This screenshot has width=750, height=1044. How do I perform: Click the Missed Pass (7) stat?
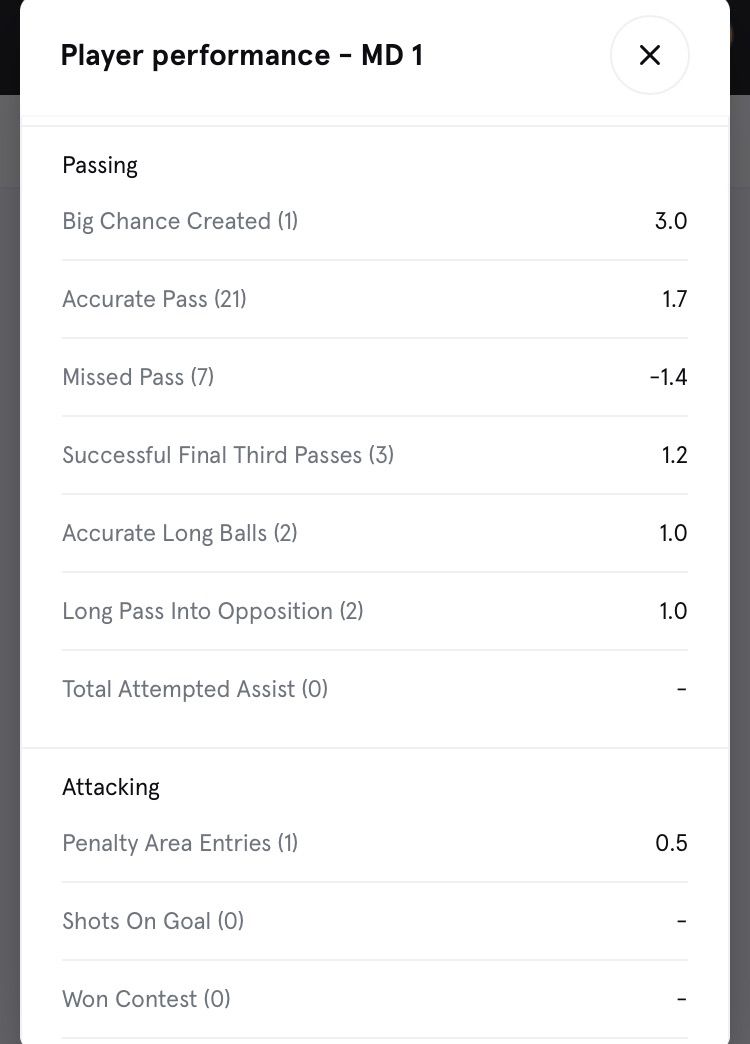point(138,377)
